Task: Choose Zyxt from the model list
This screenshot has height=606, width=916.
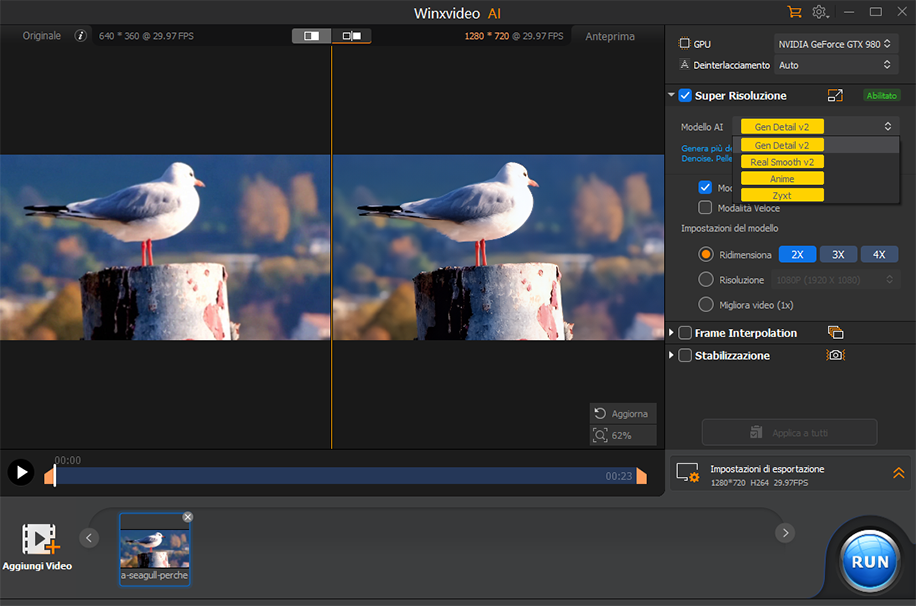Action: tap(816, 195)
